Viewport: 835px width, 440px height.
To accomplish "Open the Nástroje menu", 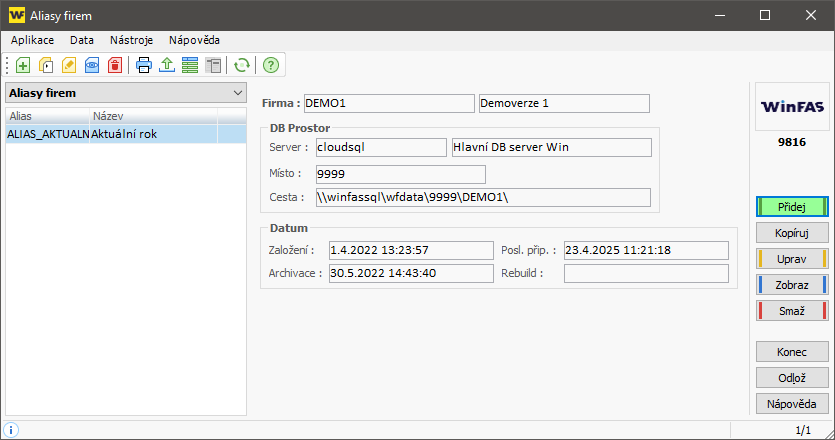I will point(131,40).
